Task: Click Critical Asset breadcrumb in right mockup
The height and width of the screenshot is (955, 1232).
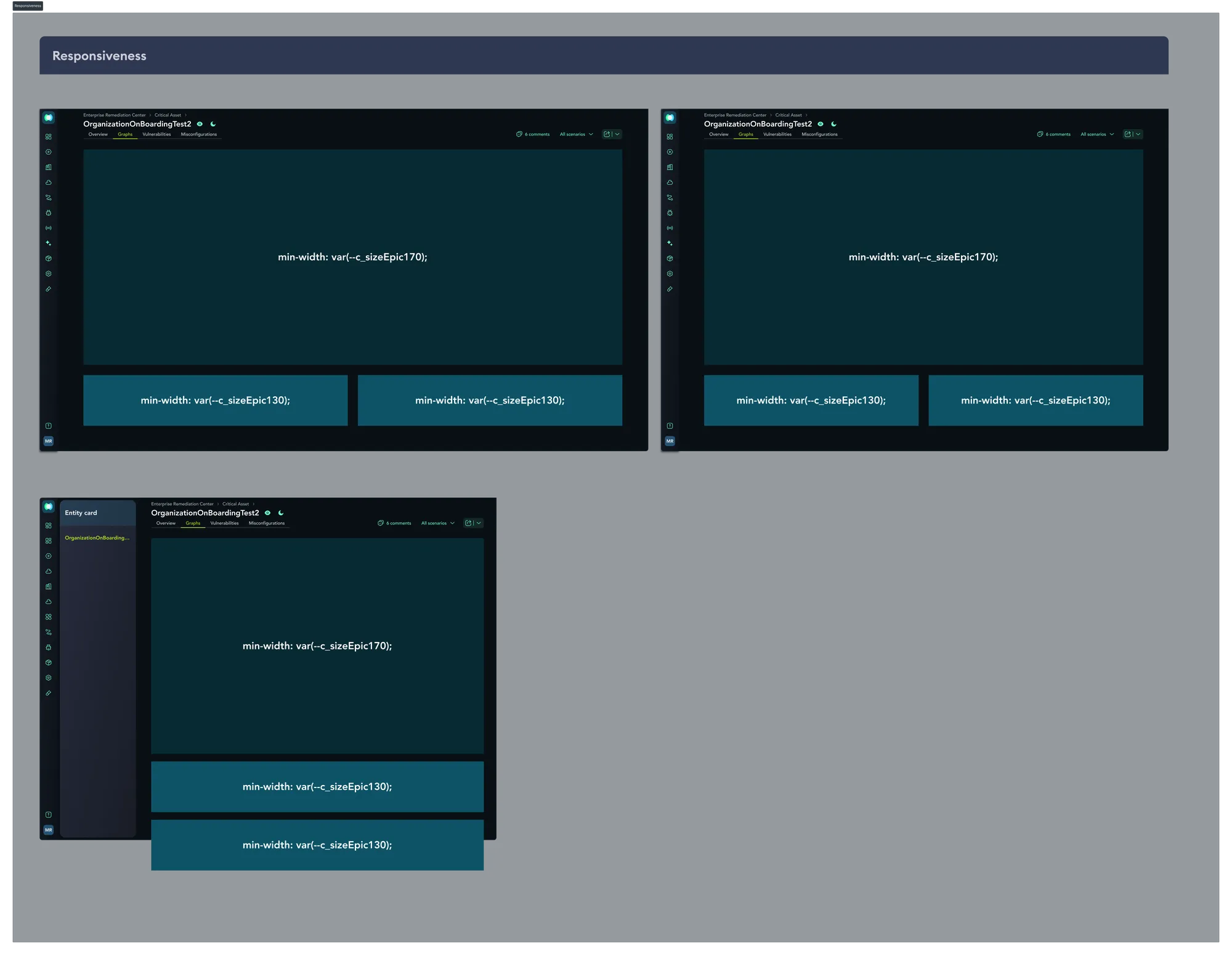Action: coord(788,115)
